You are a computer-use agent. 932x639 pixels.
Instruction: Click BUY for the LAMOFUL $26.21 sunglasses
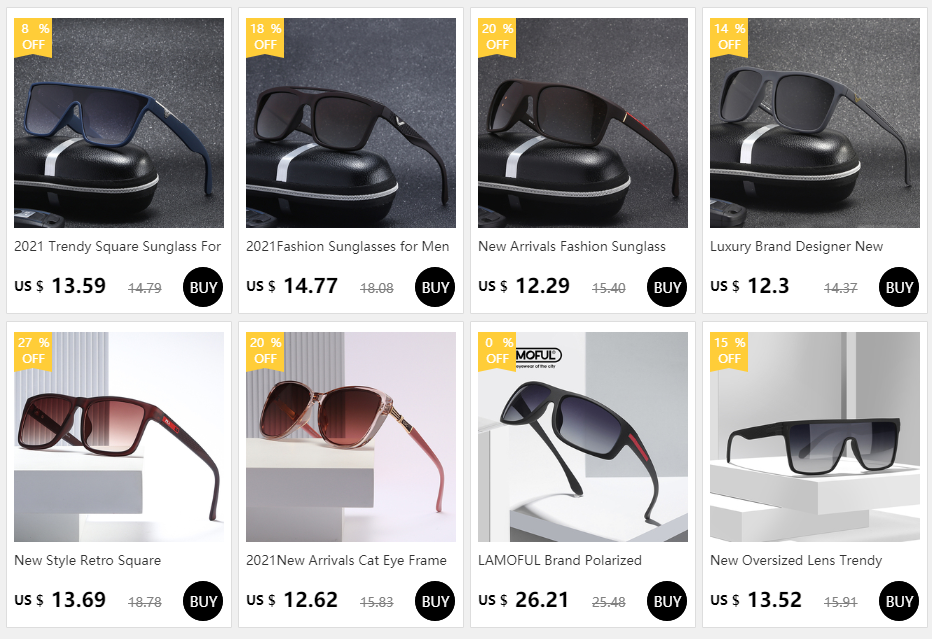tap(667, 601)
